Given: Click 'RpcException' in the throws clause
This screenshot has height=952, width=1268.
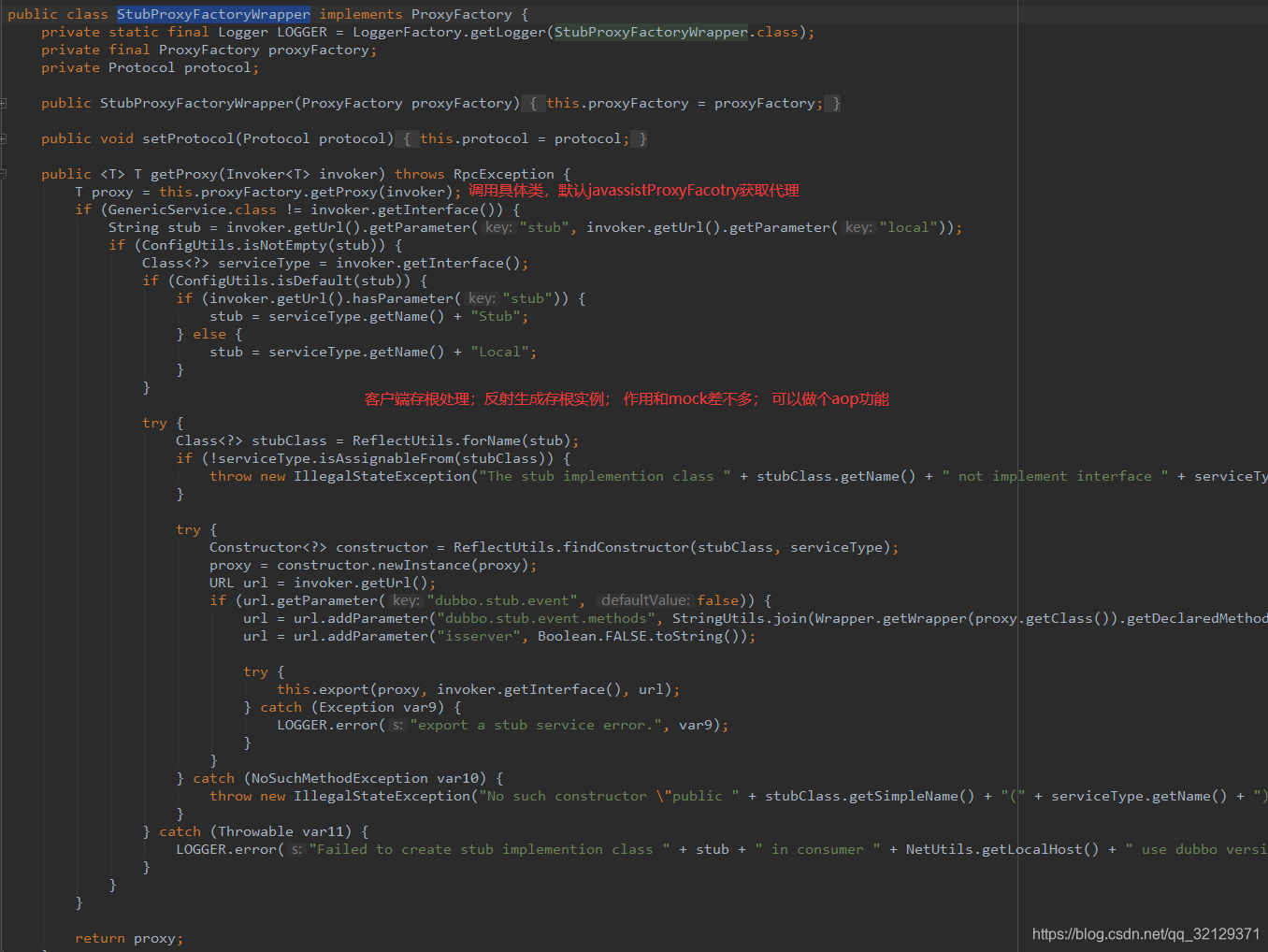Looking at the screenshot, I should point(504,174).
